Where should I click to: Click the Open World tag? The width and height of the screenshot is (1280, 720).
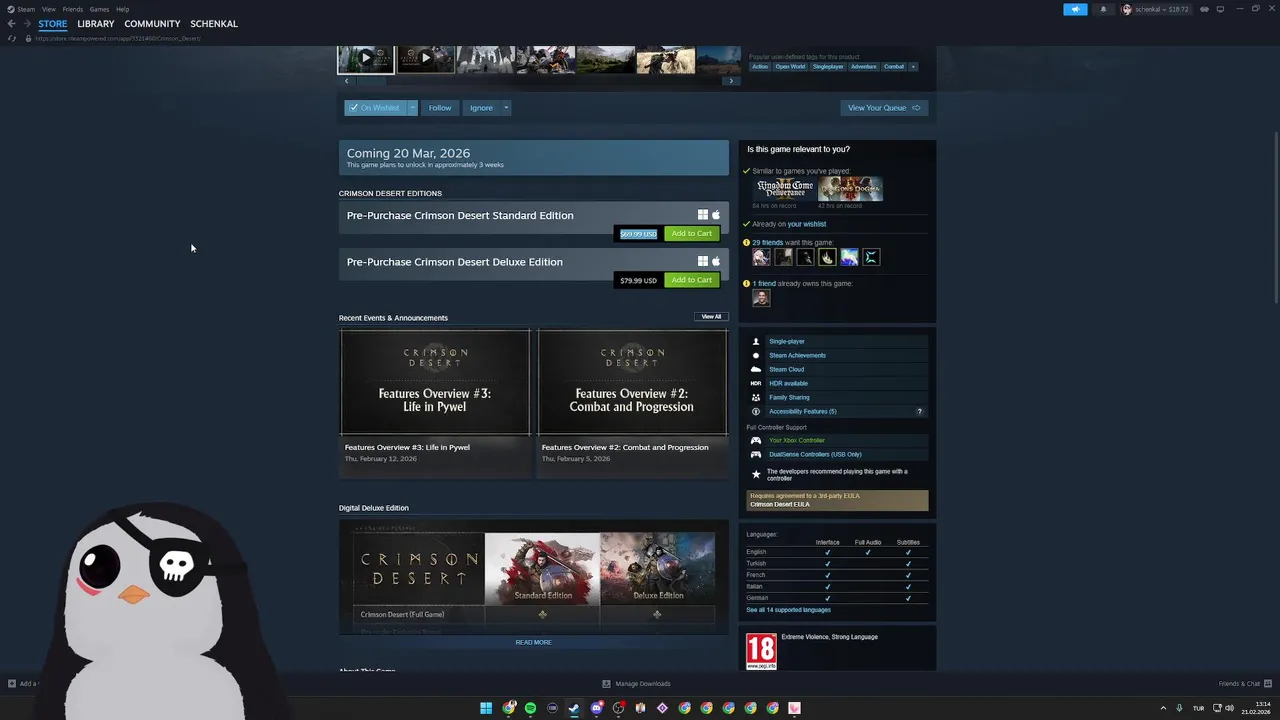[x=790, y=67]
